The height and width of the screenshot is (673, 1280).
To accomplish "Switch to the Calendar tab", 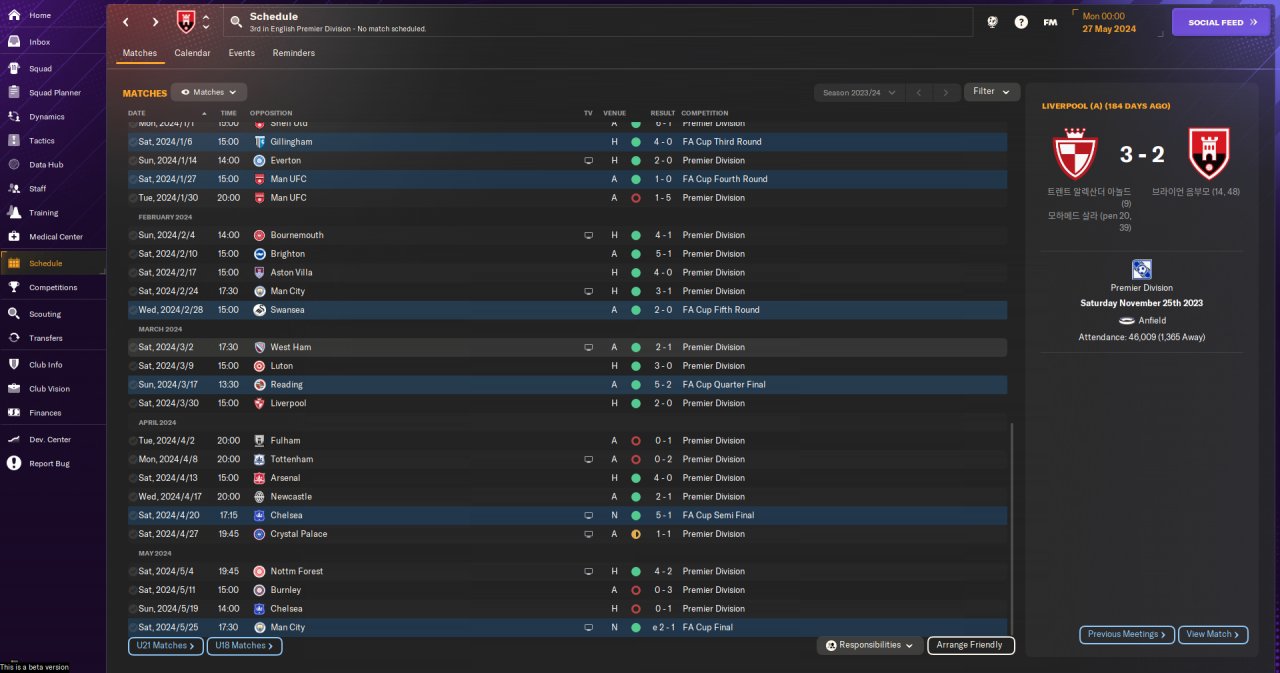I will 192,53.
